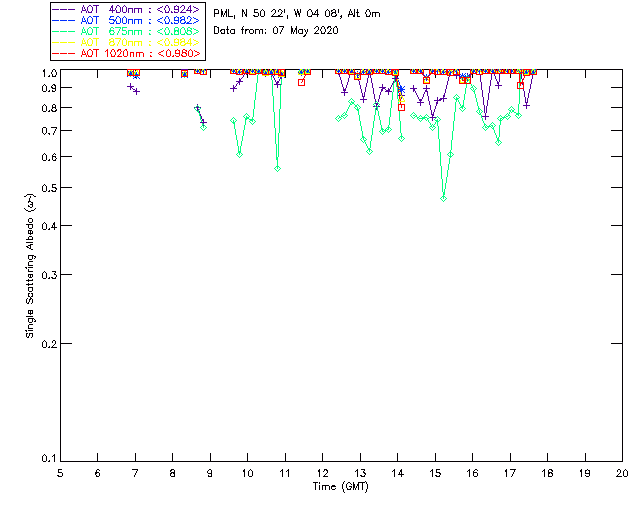Click the AOT 400nm legend entry
This screenshot has height=512, width=640.
(x=127, y=8)
